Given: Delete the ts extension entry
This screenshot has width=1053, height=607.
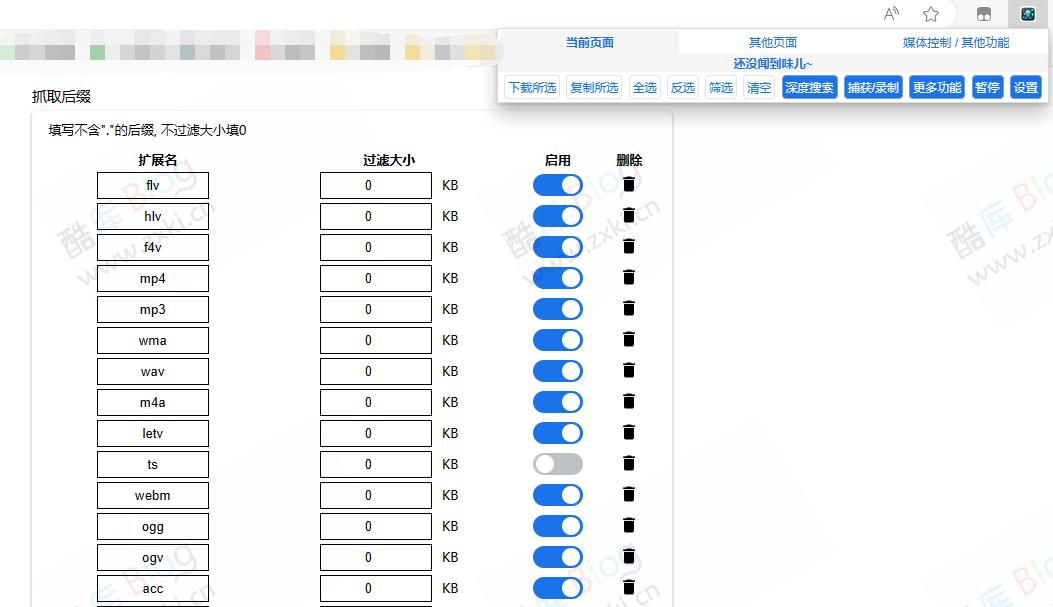Looking at the screenshot, I should (x=628, y=463).
